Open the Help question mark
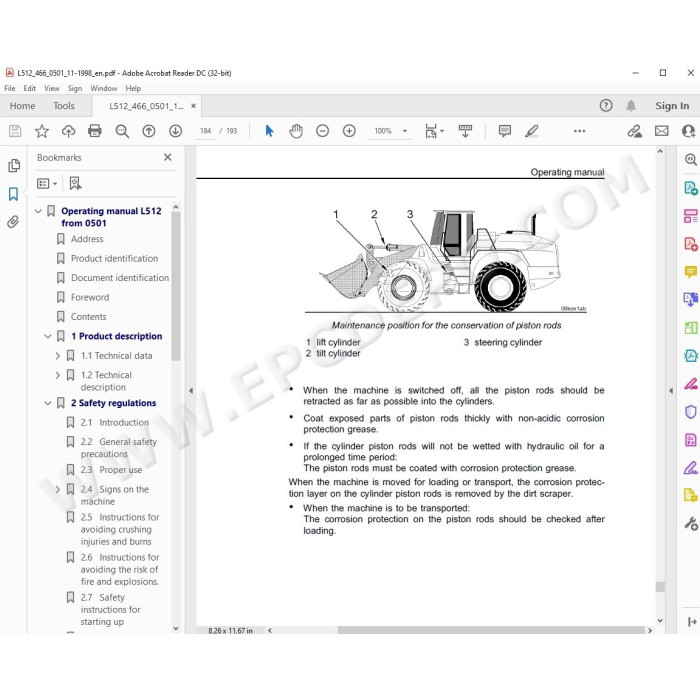Screen dimensions: 700x700 coord(606,106)
